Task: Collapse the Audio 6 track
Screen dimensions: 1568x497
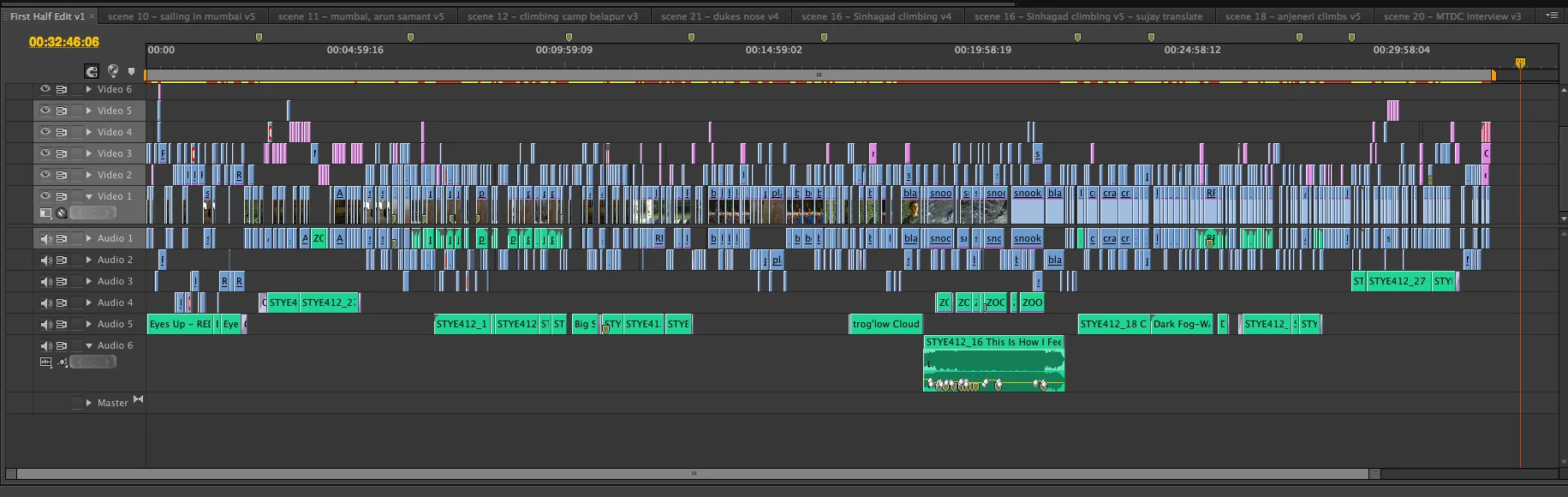Action: coord(88,345)
